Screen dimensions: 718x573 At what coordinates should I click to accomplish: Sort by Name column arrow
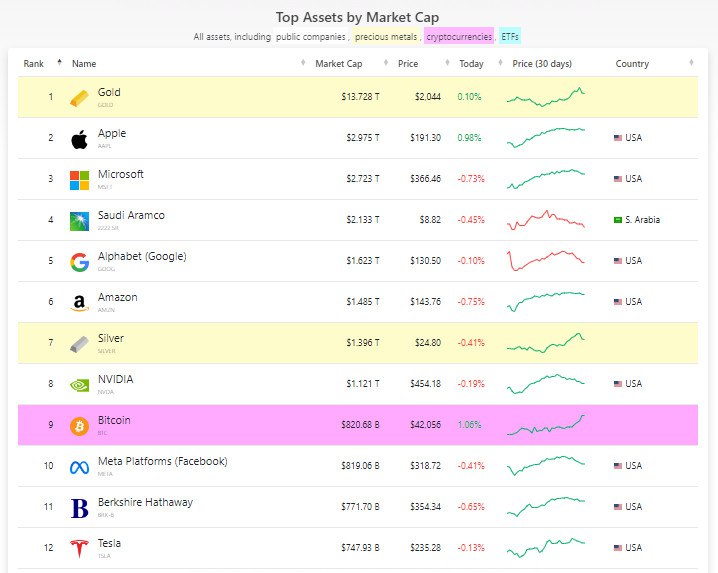(x=303, y=62)
